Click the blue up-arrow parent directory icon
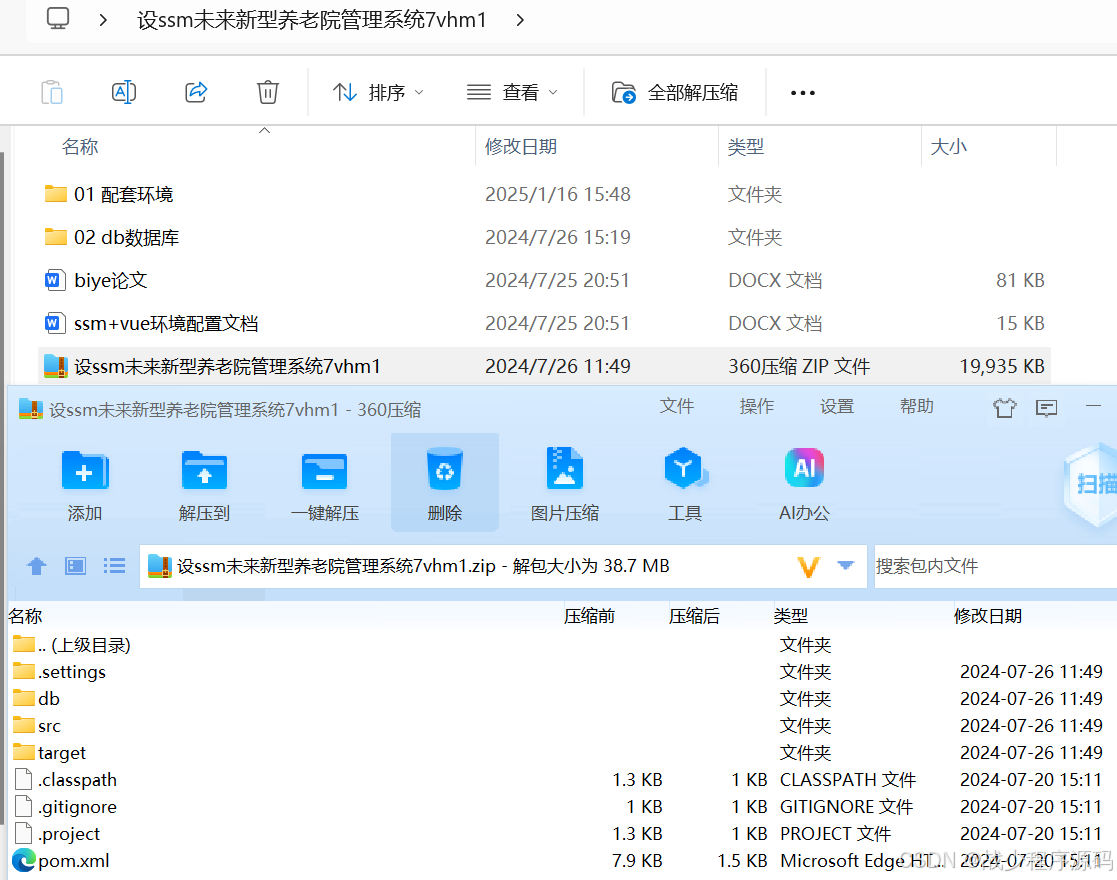This screenshot has width=1117, height=880. pos(36,566)
